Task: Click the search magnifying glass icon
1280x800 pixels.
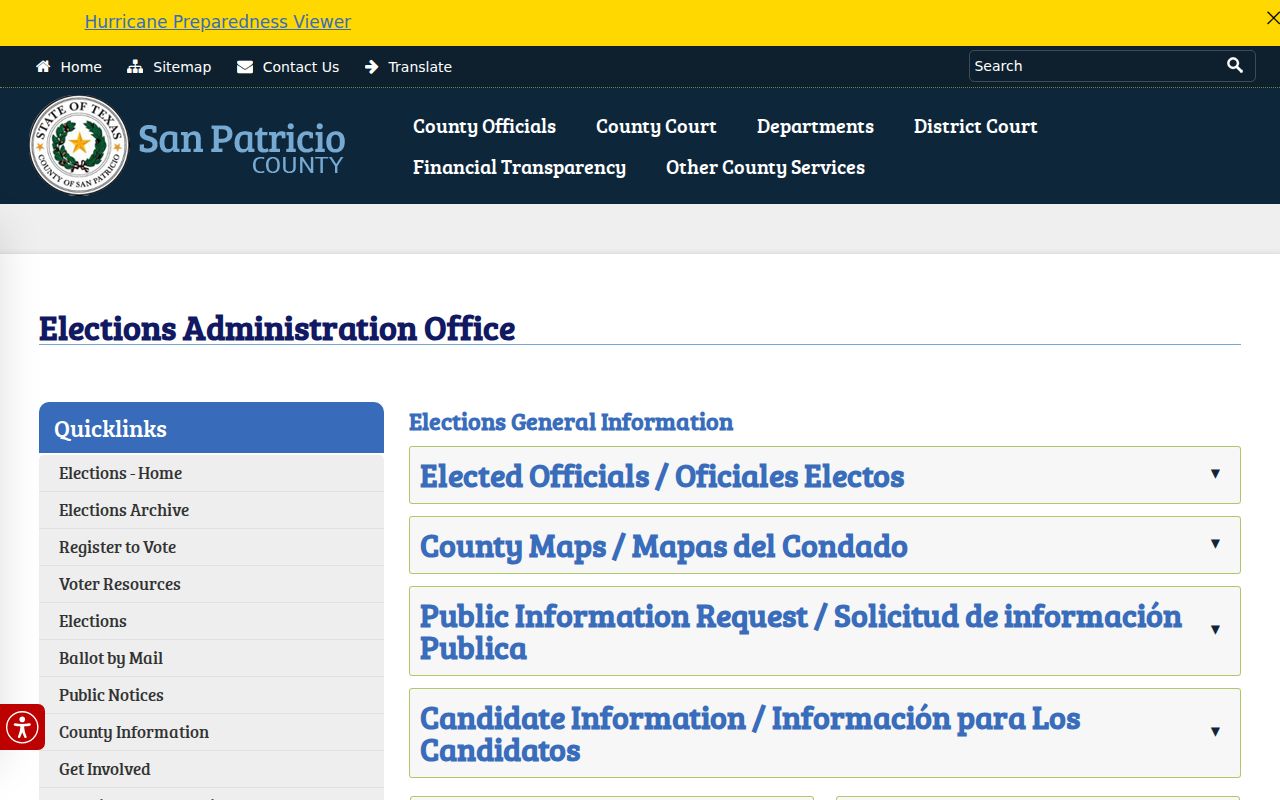Action: point(1235,66)
